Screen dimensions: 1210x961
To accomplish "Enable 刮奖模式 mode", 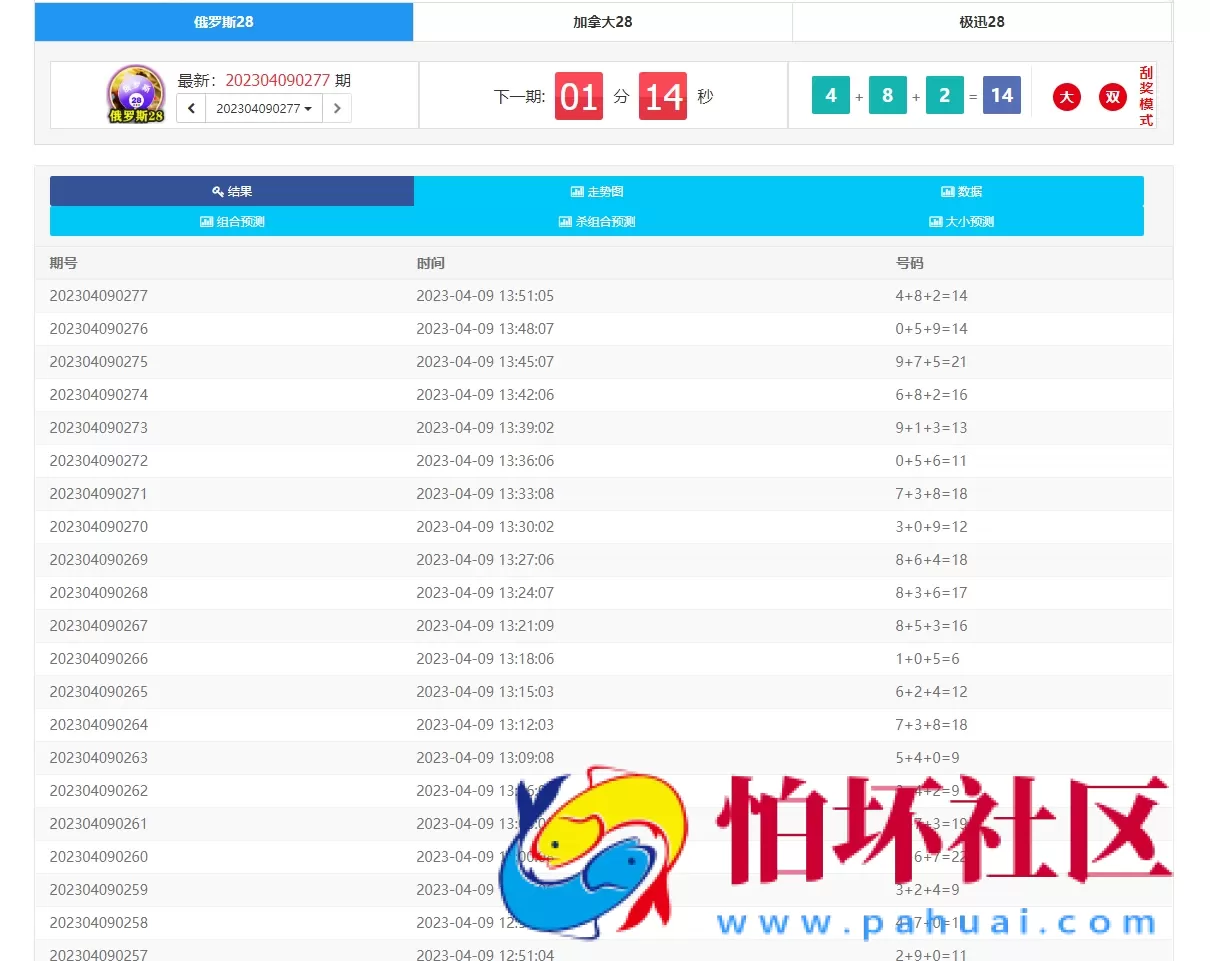I will point(1146,96).
